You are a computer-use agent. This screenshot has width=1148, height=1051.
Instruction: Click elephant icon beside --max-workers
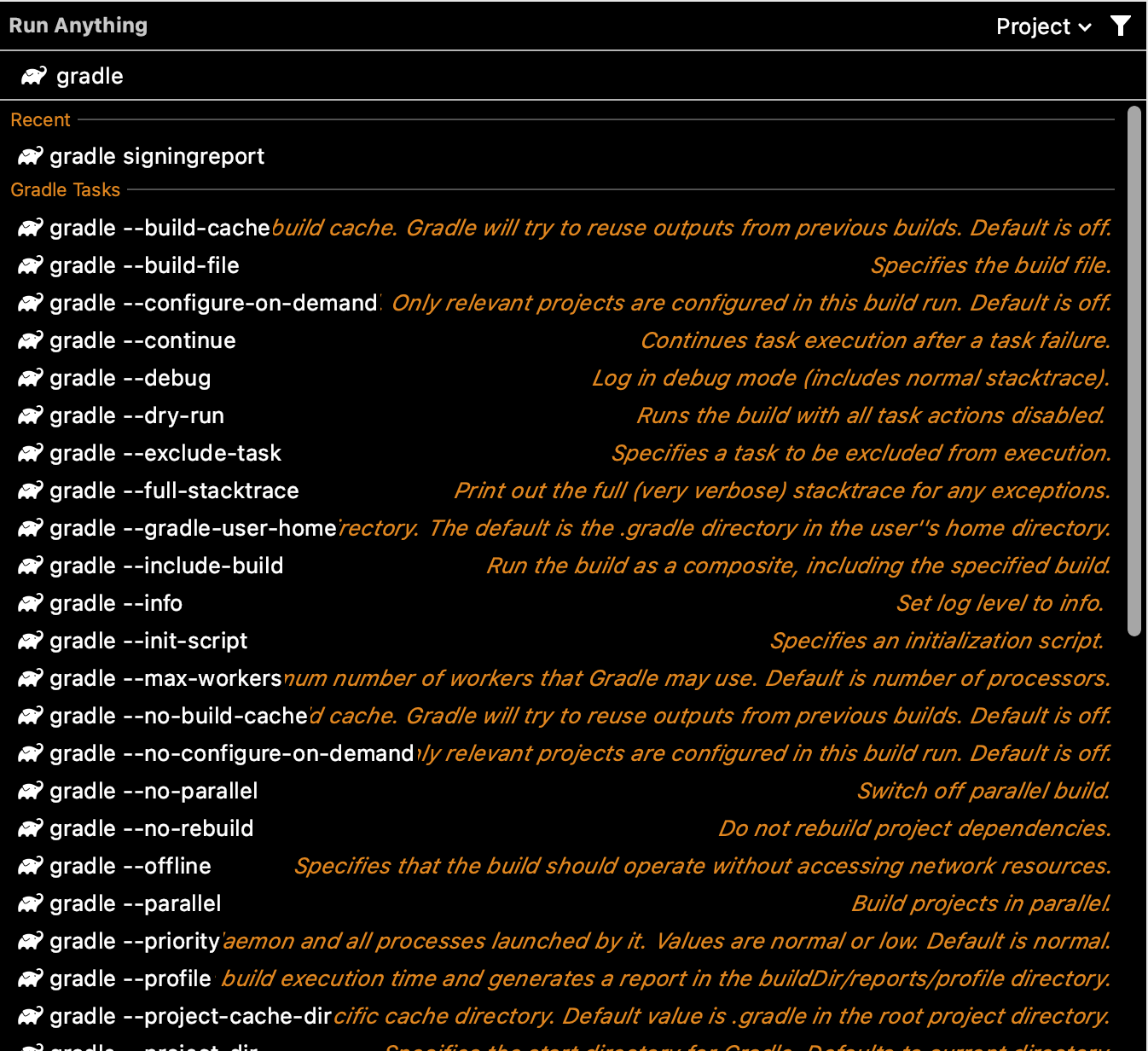(x=31, y=678)
